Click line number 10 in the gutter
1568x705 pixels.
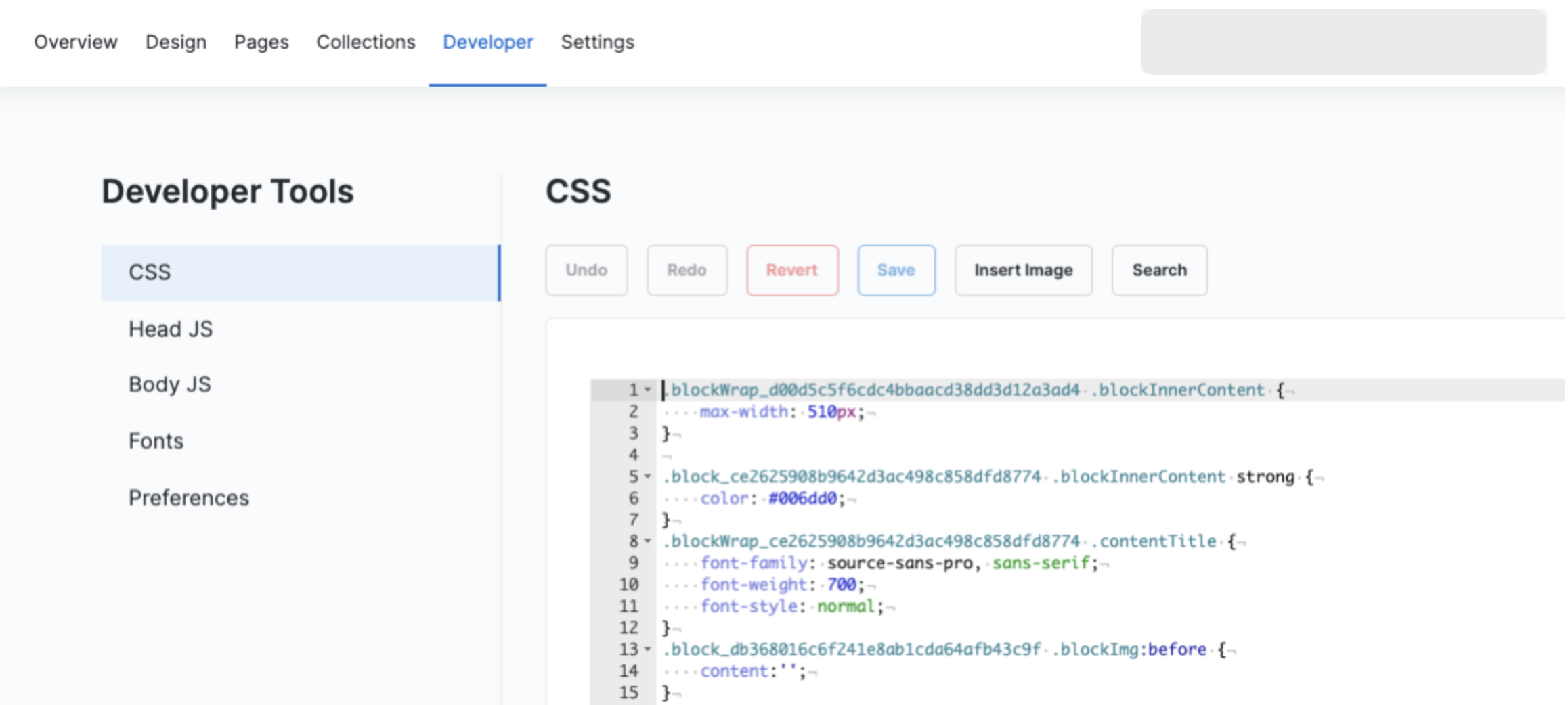(629, 585)
